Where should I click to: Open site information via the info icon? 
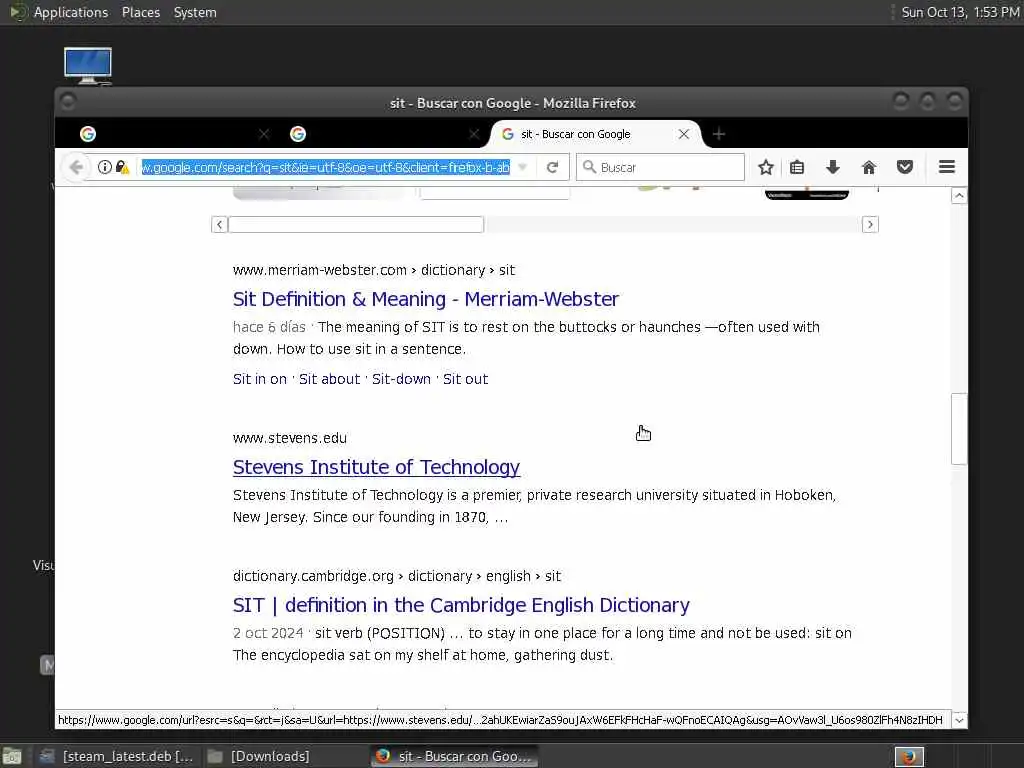click(x=104, y=167)
